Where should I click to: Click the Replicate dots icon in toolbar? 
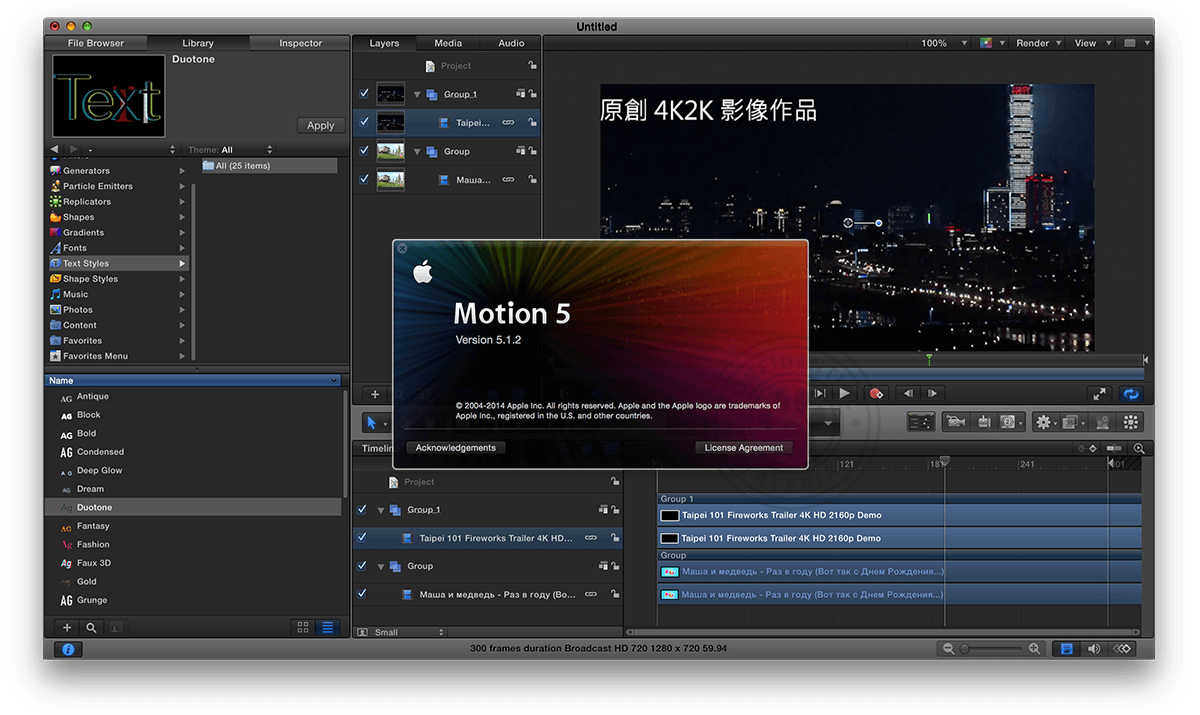1131,423
